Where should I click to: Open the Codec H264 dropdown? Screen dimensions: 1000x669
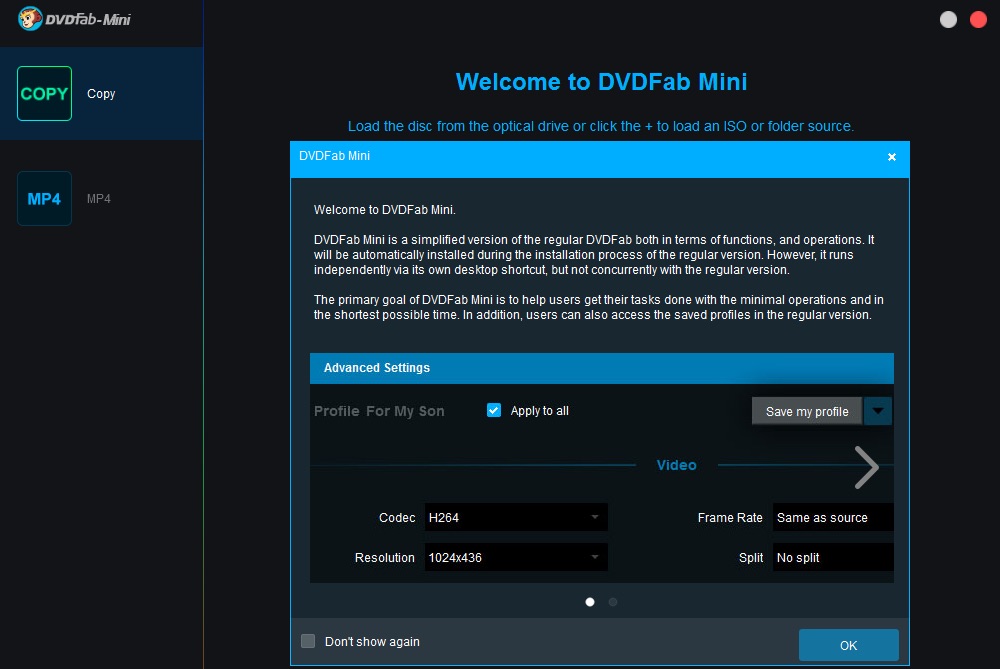(x=516, y=517)
